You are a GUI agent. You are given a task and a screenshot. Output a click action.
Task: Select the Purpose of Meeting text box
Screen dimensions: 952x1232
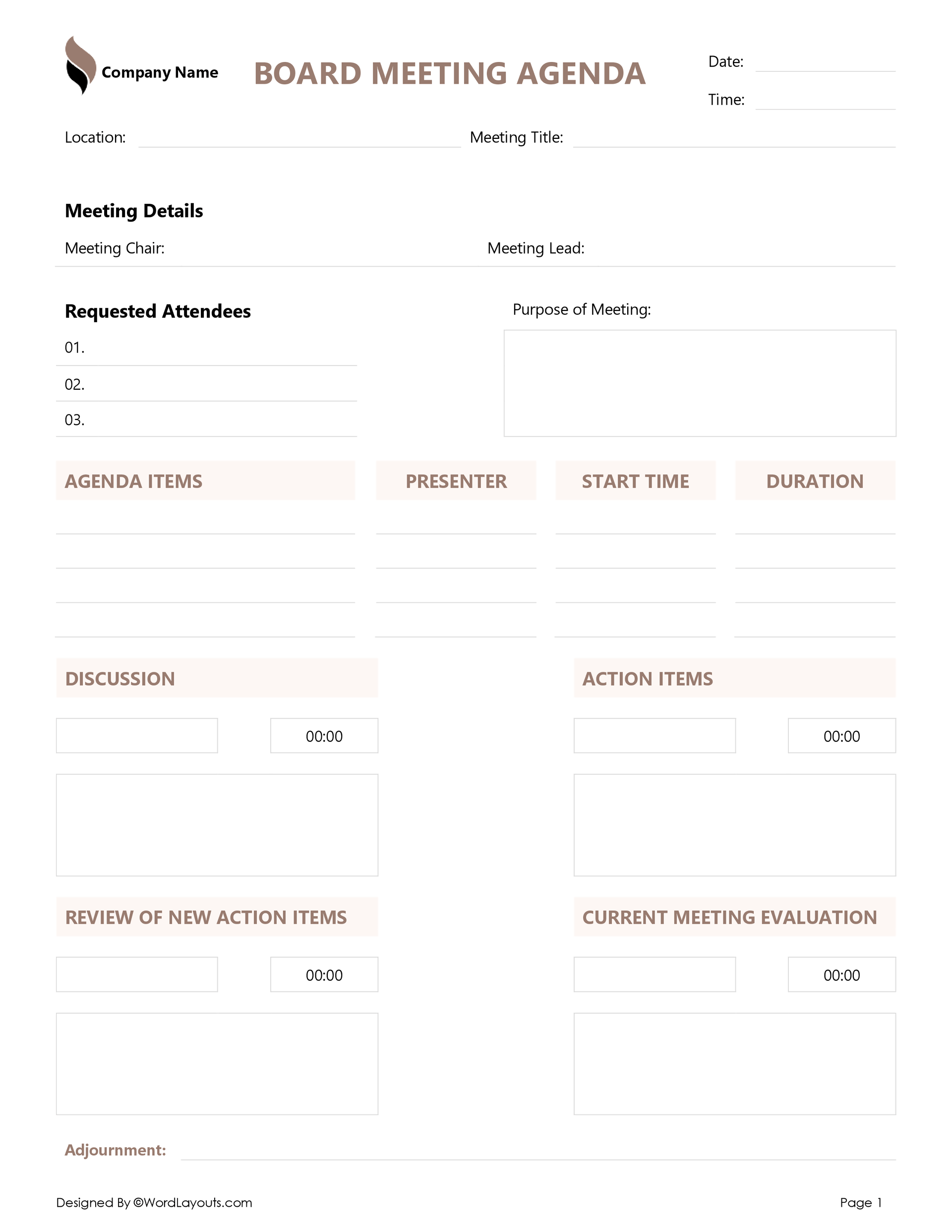(x=699, y=383)
